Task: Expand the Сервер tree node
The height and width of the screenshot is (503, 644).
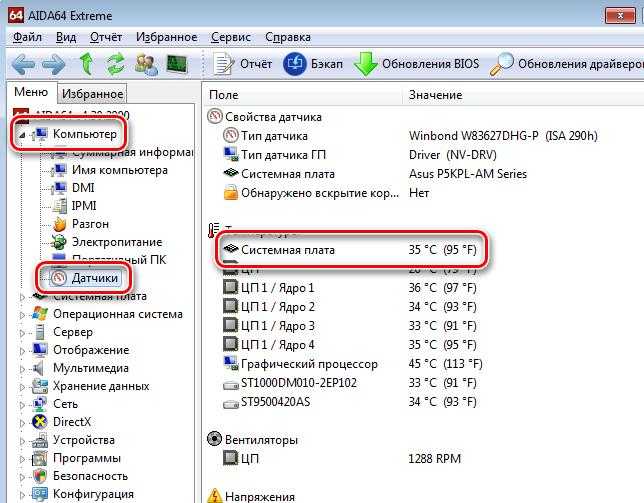Action: tap(22, 333)
